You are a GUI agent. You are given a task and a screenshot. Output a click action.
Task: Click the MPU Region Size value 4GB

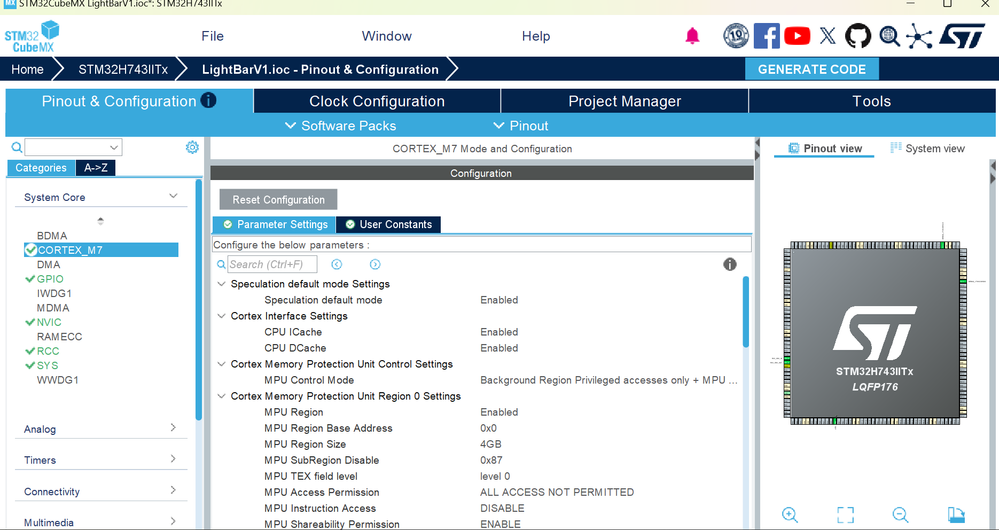(491, 444)
